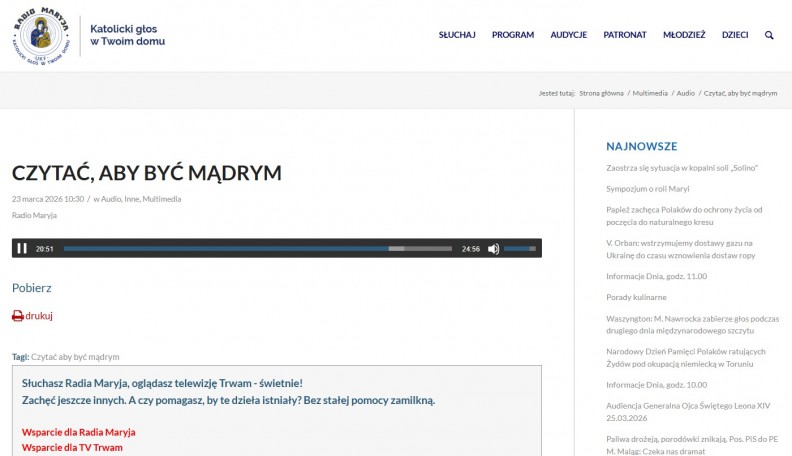The width and height of the screenshot is (792, 456).
Task: Open the tag Czytać aby być mądrym
Action: click(75, 357)
